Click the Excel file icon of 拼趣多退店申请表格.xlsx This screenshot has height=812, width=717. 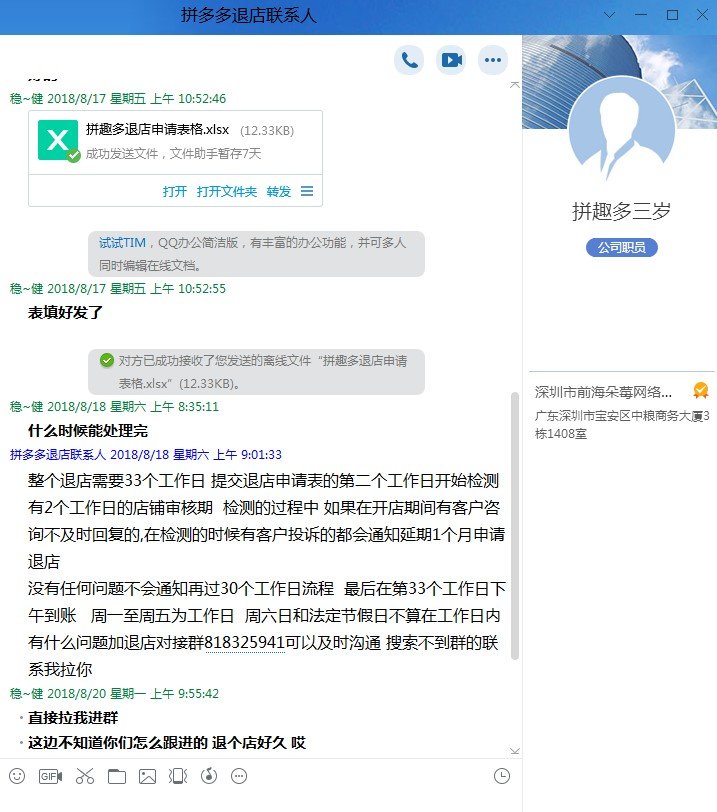click(x=58, y=140)
